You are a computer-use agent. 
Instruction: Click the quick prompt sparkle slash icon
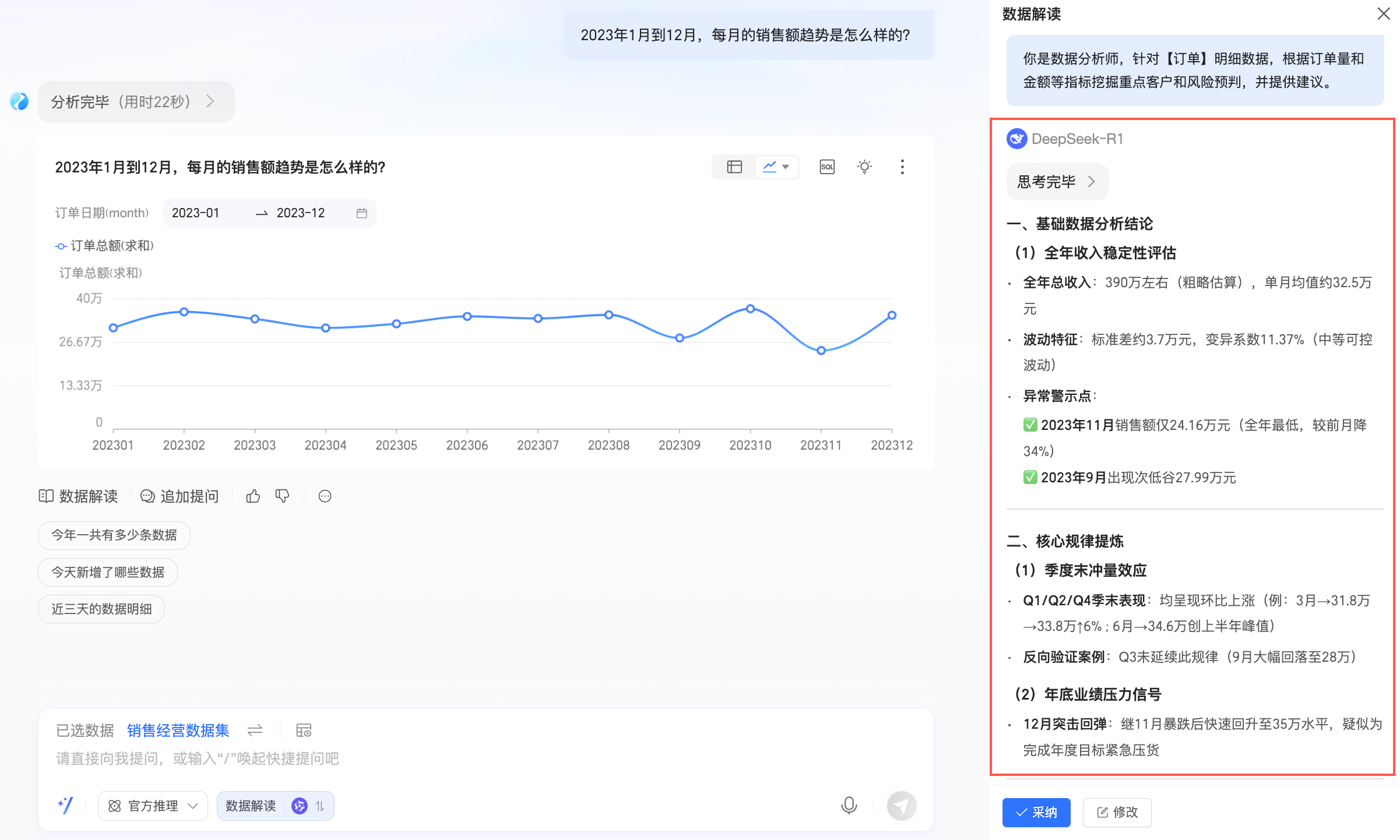tap(66, 806)
